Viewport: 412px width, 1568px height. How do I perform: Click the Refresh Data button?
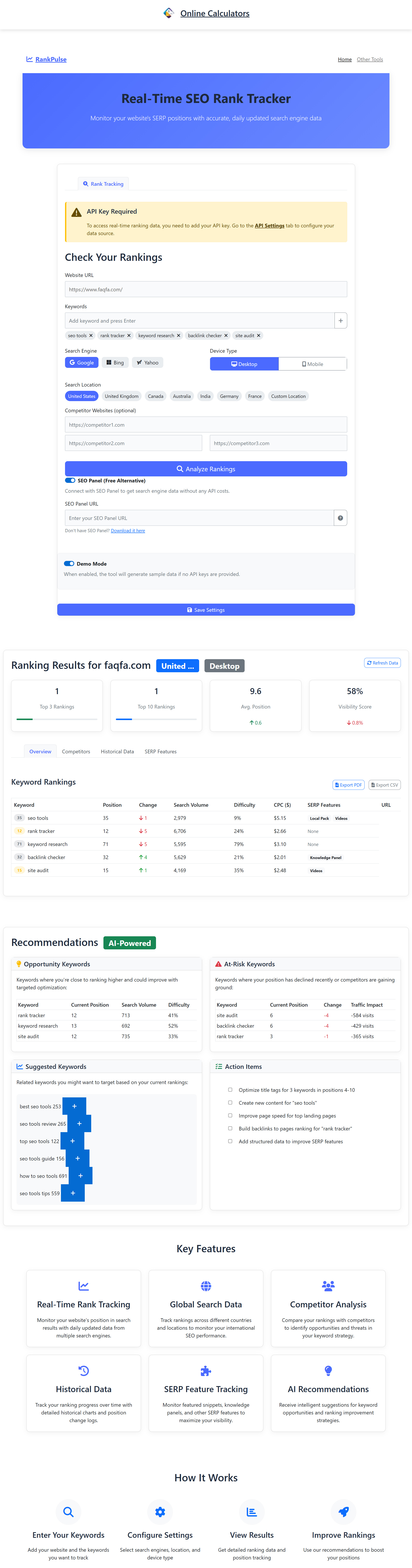point(382,663)
